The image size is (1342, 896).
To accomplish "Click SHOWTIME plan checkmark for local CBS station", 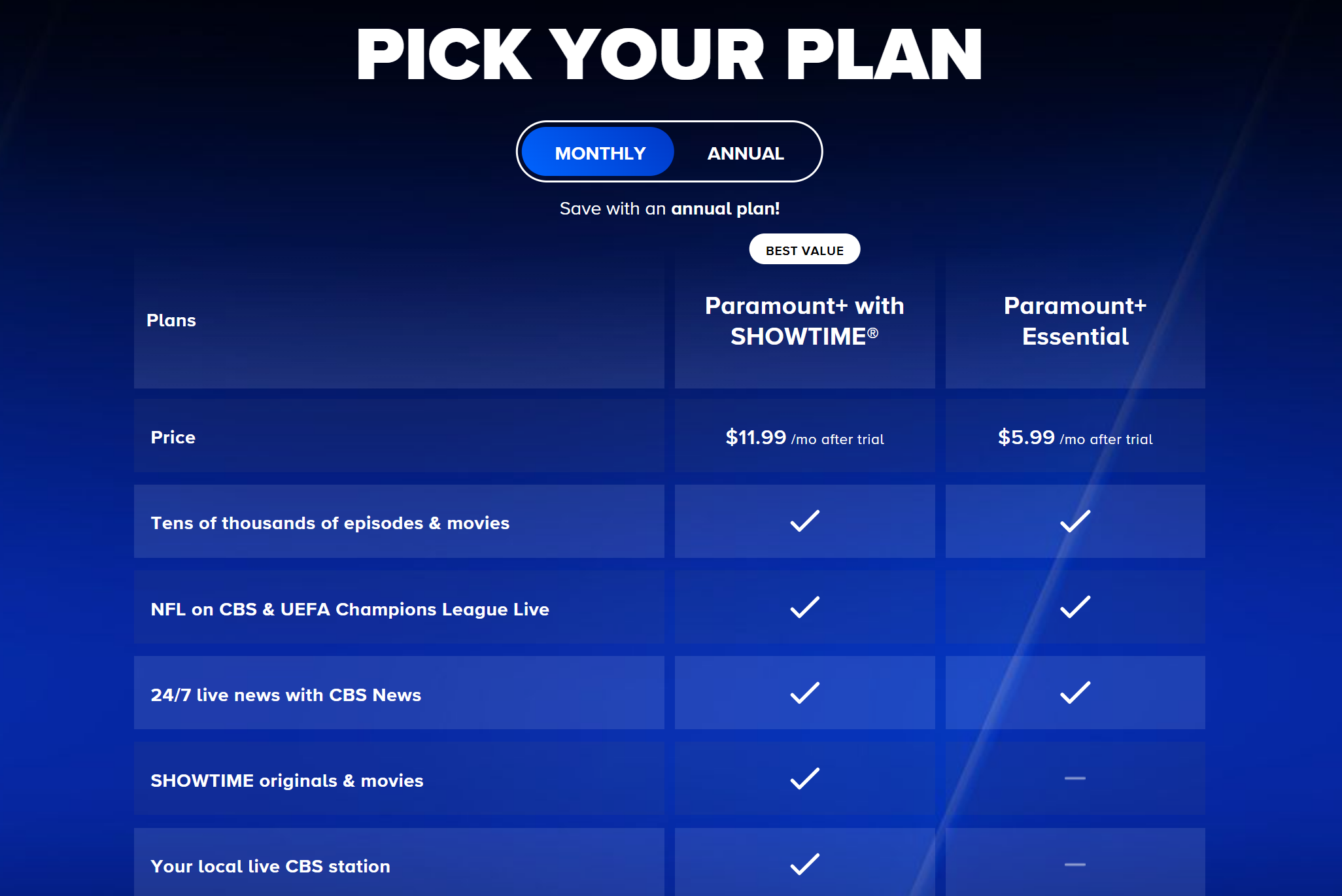I will click(804, 865).
